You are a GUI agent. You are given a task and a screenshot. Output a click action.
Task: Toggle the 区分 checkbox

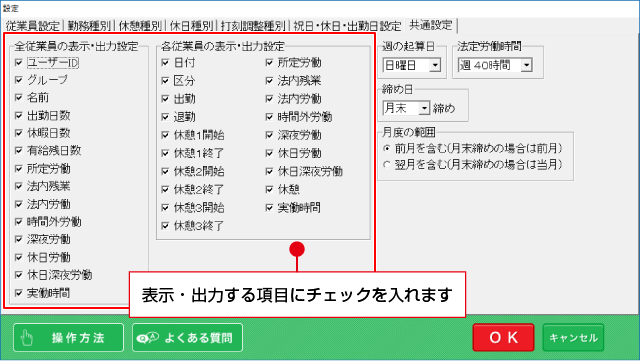coord(165,80)
